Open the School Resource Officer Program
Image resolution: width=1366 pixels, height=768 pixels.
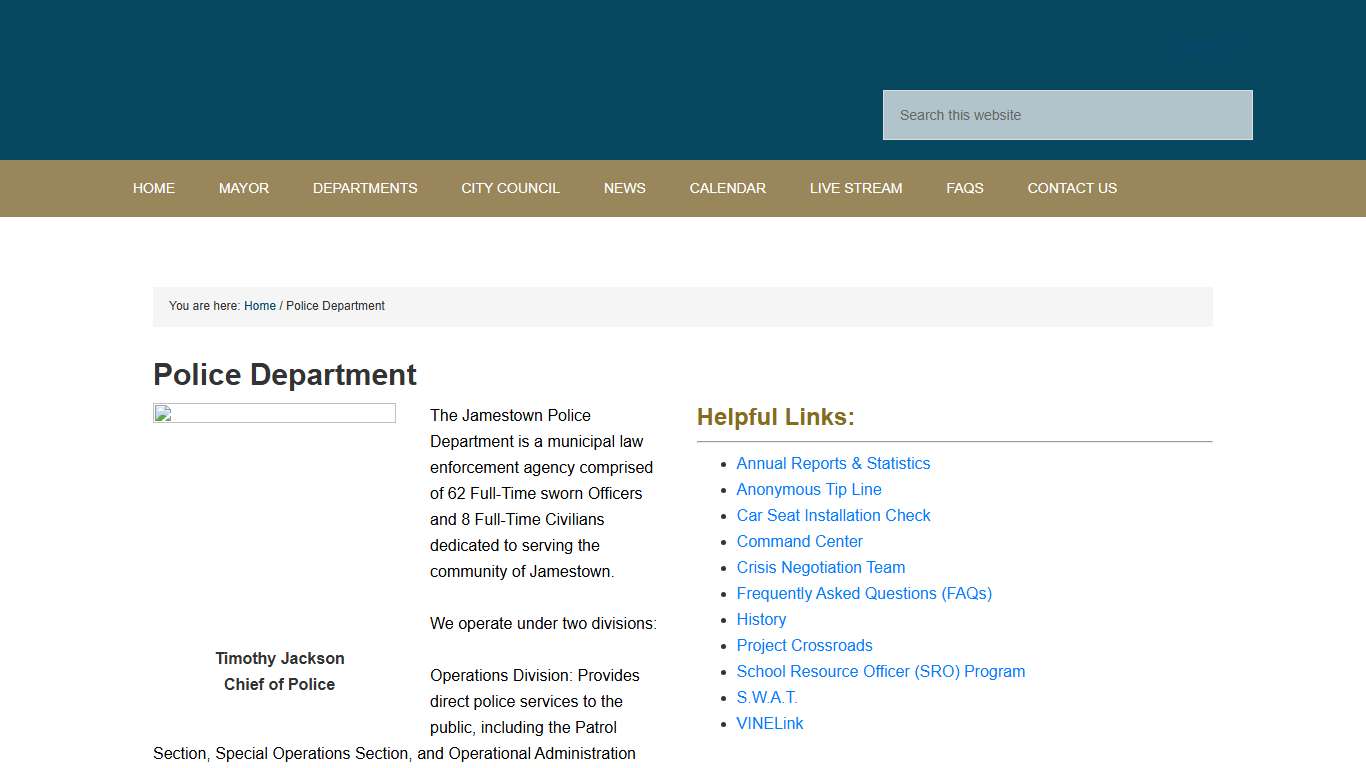pyautogui.click(x=880, y=671)
